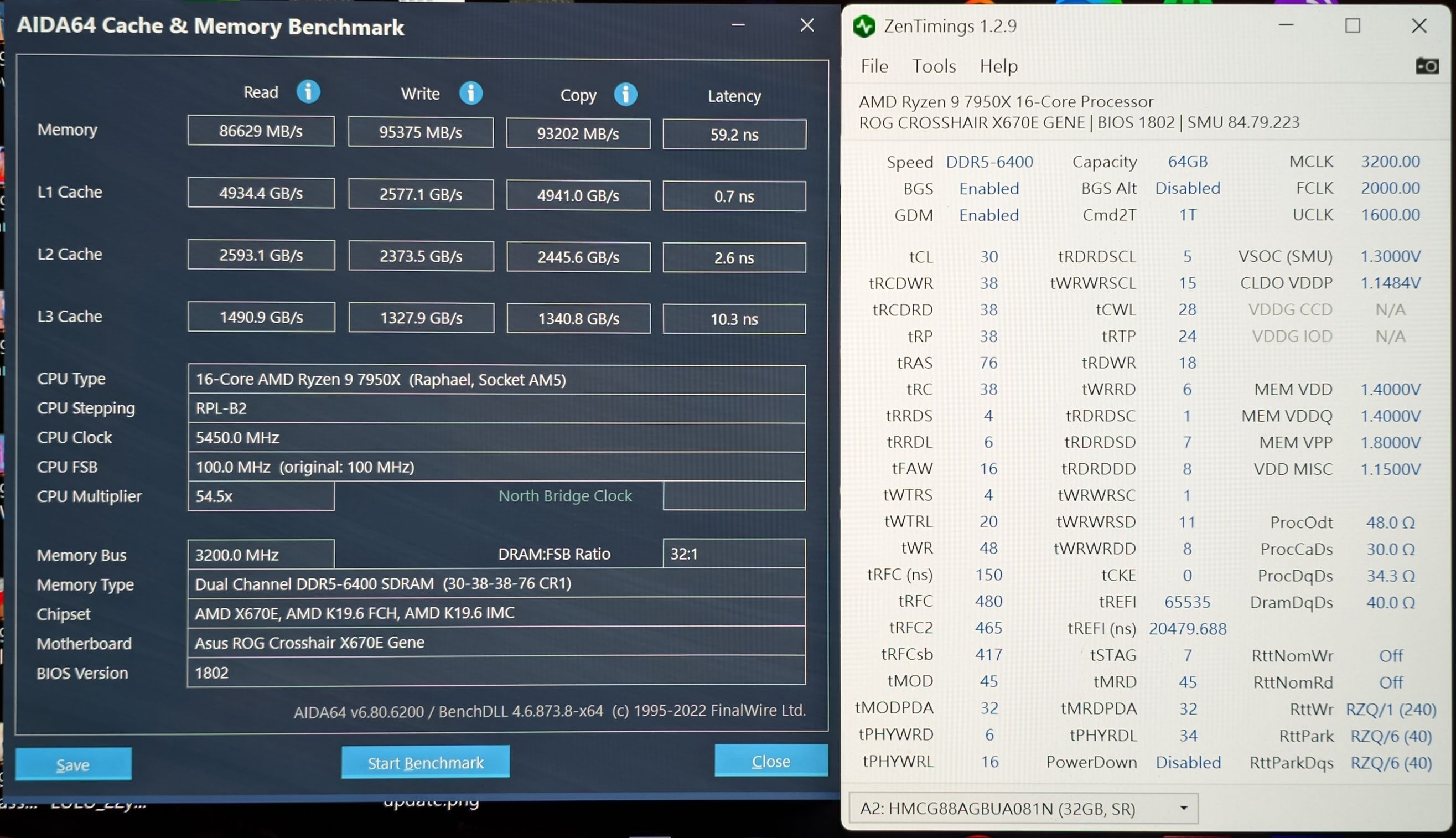Close the AIDA64 benchmark window
1456x838 pixels.
807,25
